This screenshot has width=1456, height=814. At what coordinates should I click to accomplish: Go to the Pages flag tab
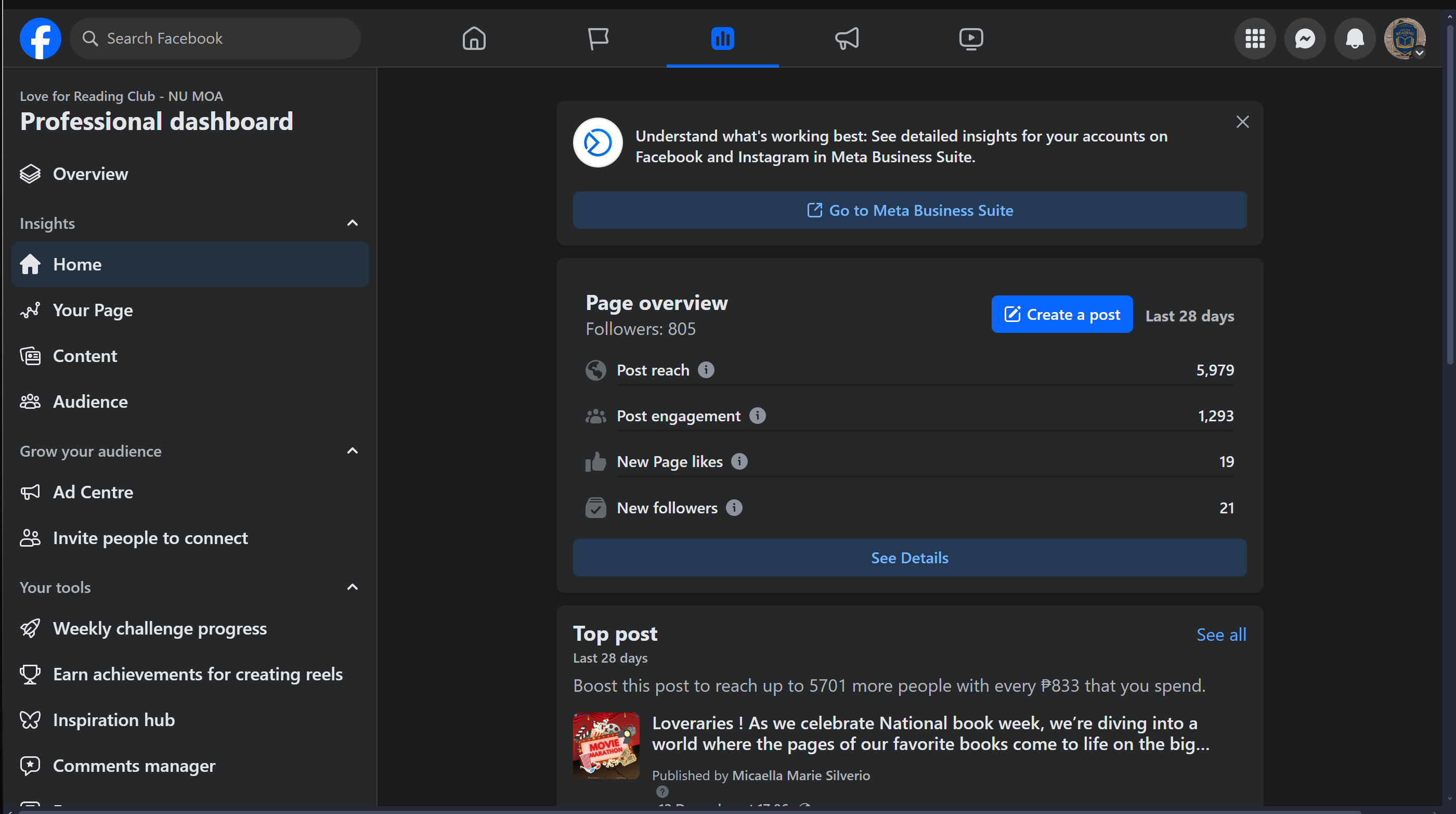[x=598, y=38]
